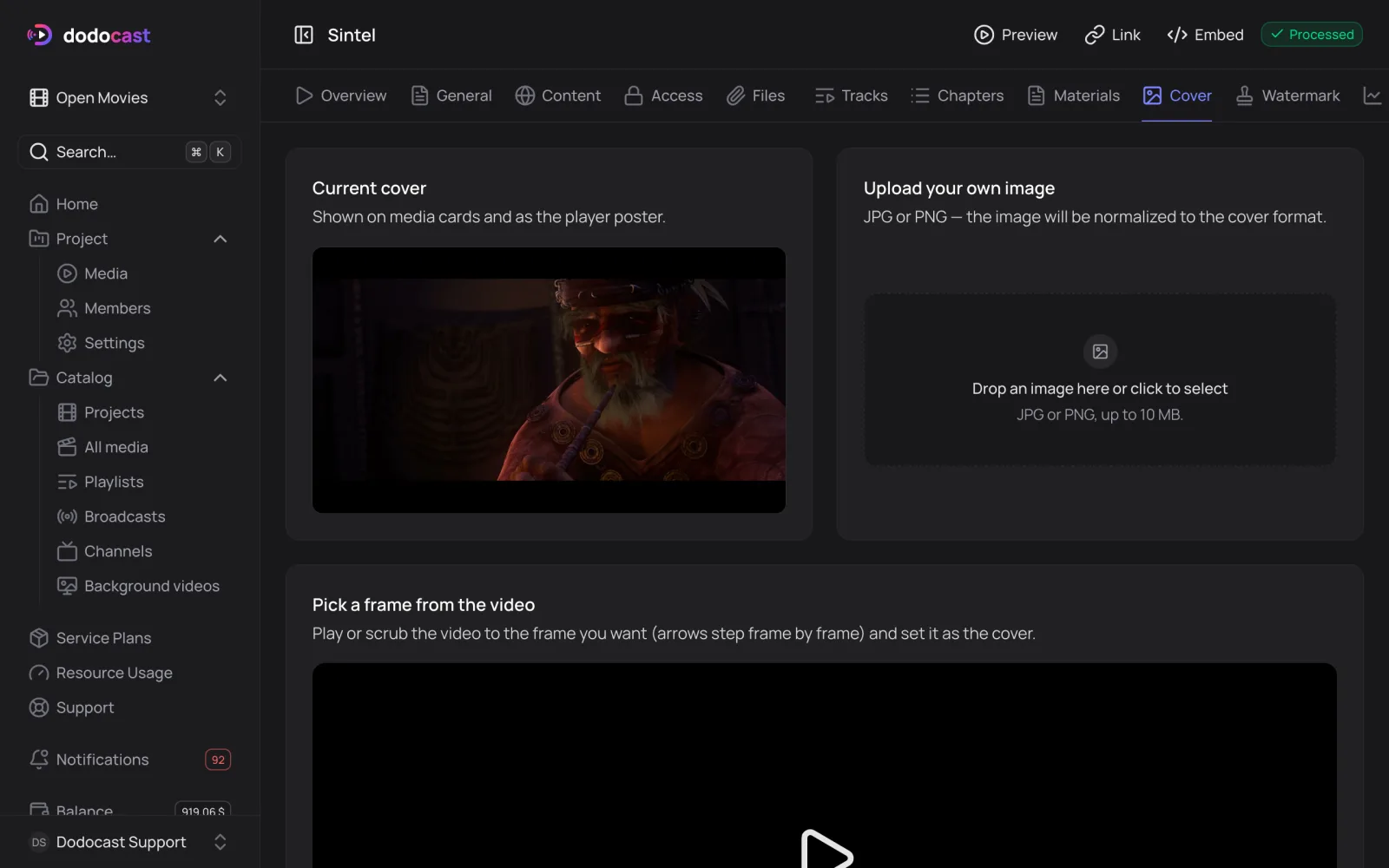Click the Processed status badge
Image resolution: width=1389 pixels, height=868 pixels.
[1312, 35]
